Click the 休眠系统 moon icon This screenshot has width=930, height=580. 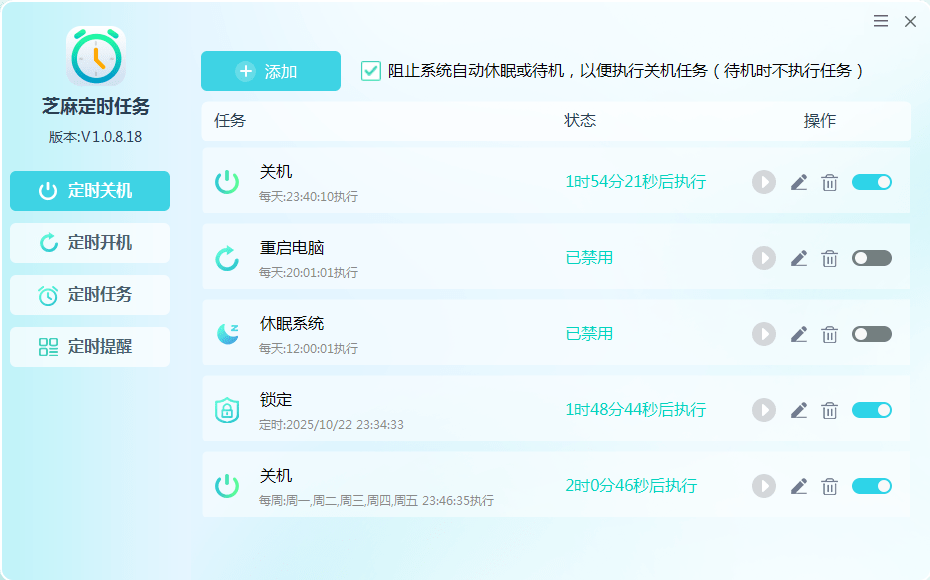coord(228,333)
